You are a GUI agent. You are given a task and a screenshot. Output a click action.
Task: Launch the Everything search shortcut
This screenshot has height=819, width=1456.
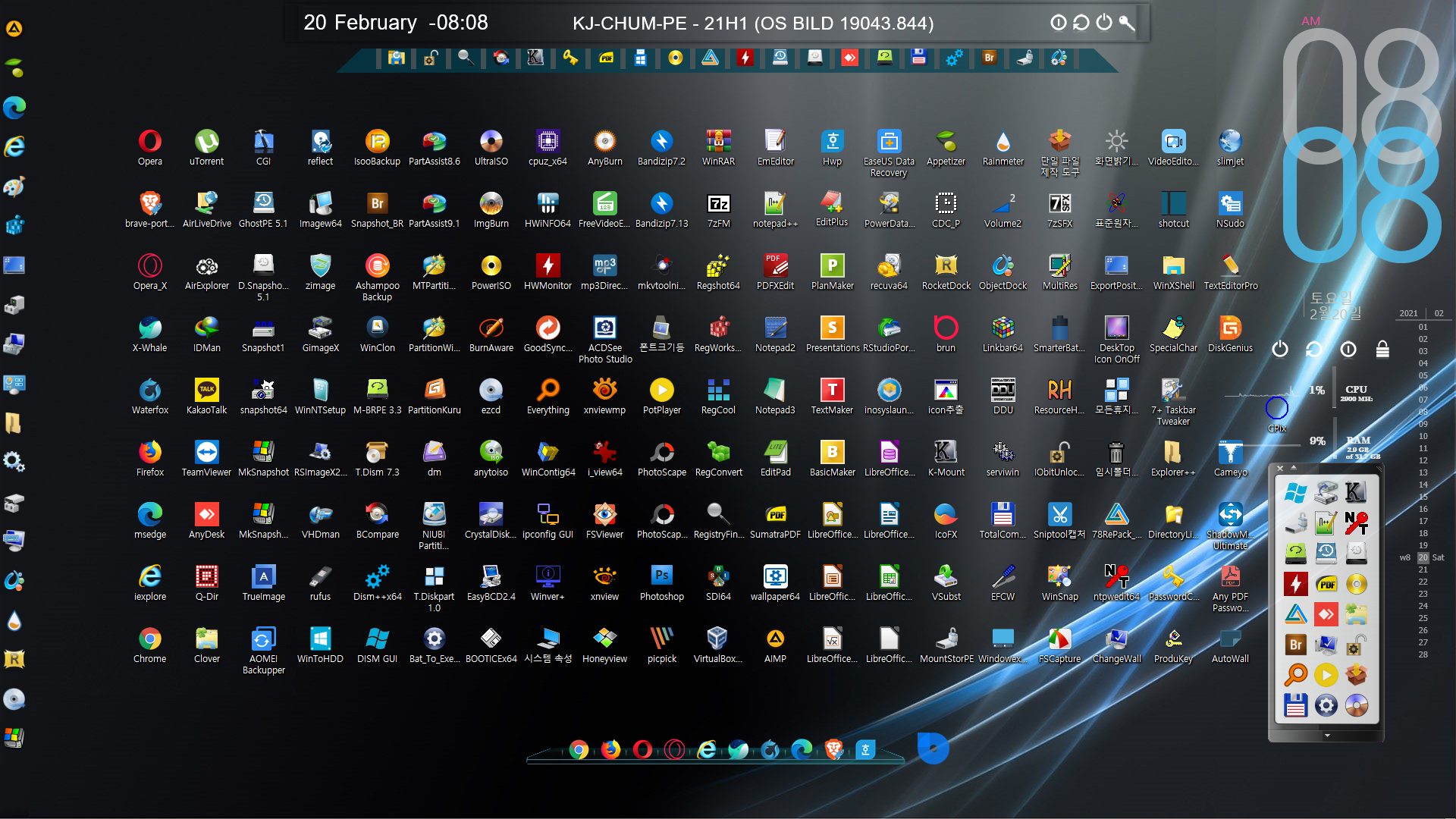click(548, 396)
